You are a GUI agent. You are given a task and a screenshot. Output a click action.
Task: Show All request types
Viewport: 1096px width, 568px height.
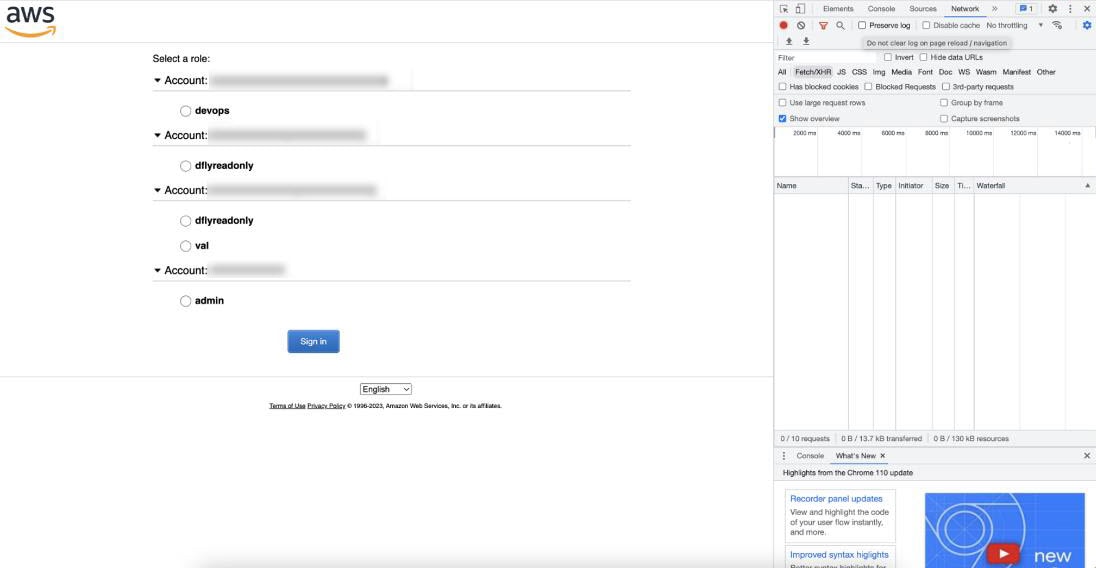click(x=782, y=72)
